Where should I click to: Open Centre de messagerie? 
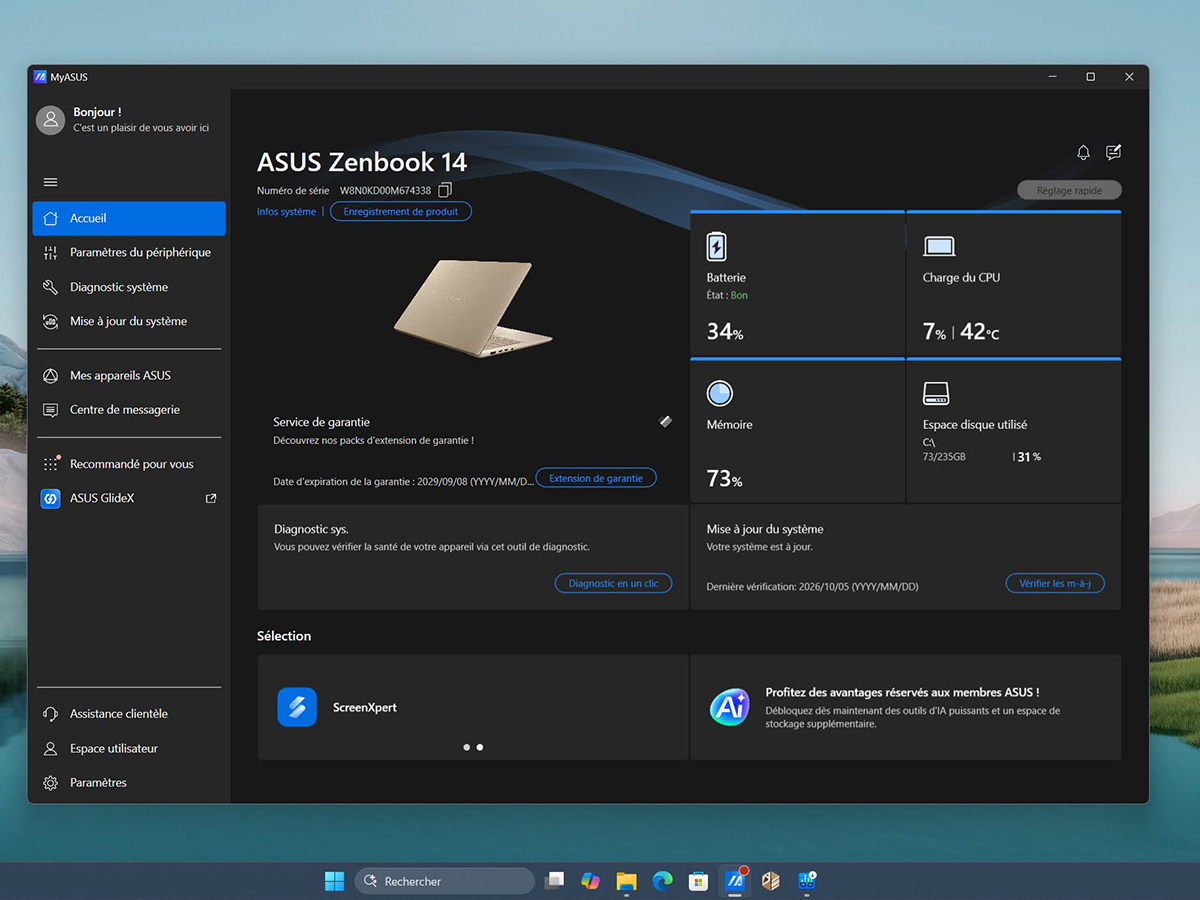tap(129, 410)
